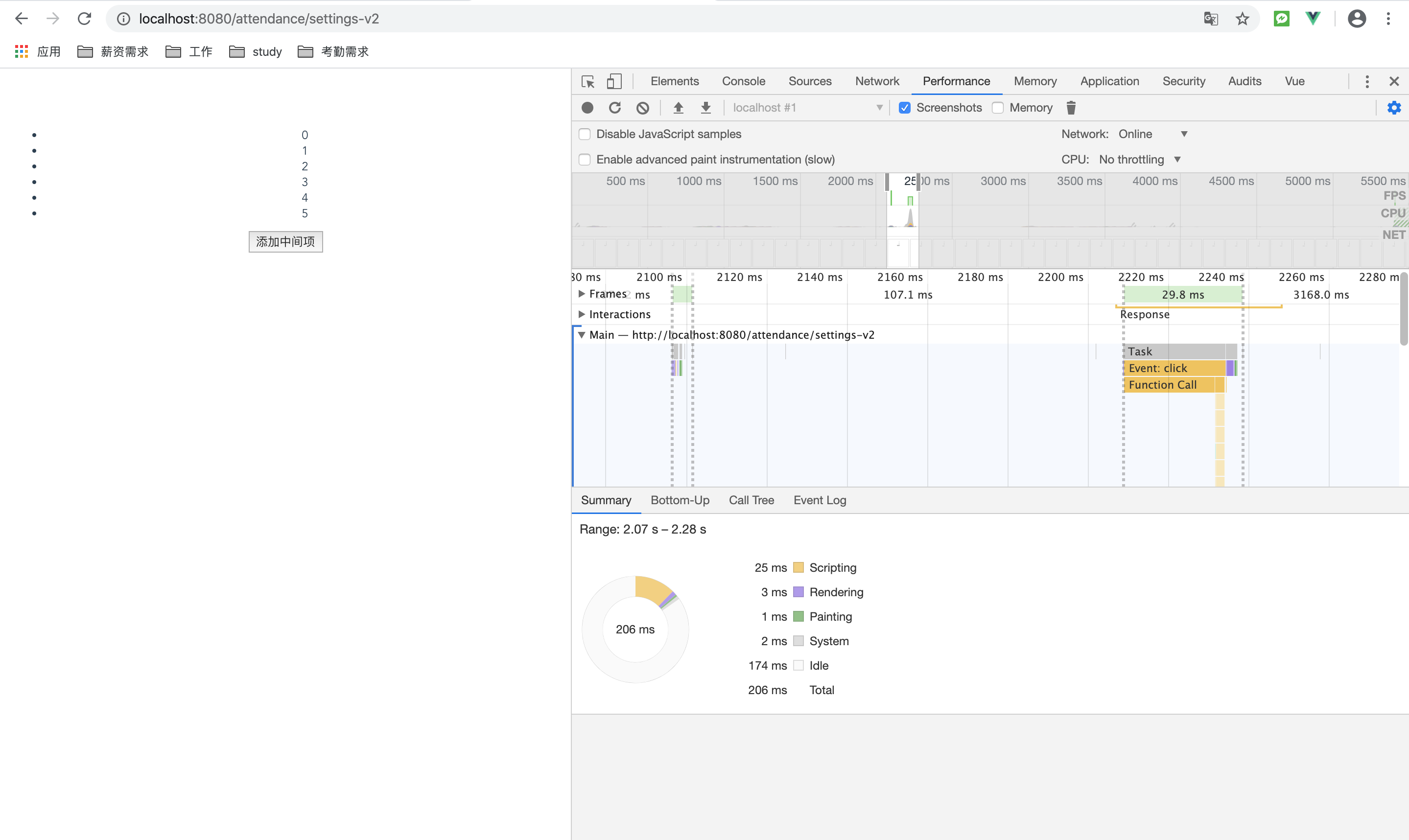1409x840 pixels.
Task: Expand the Frames track
Action: coord(582,294)
